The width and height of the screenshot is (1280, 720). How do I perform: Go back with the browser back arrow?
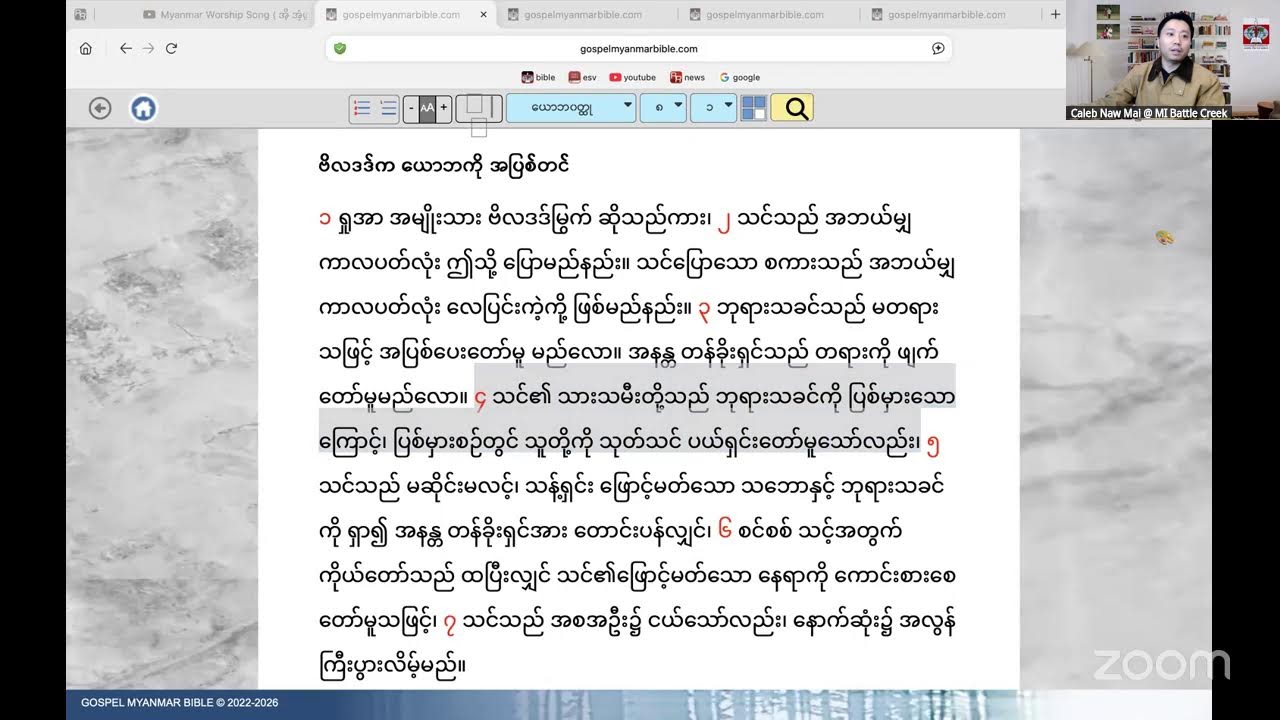pos(125,48)
